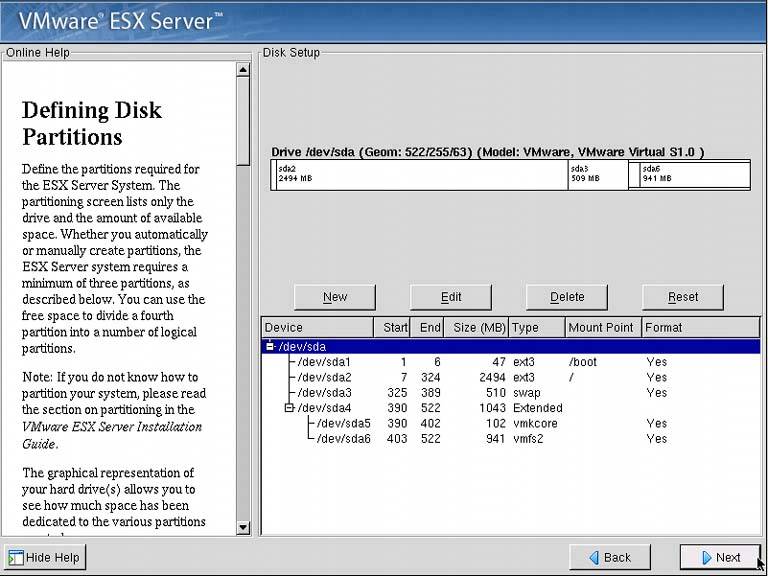Sort by the Mount Point column header
This screenshot has height=576, width=768.
click(x=603, y=328)
